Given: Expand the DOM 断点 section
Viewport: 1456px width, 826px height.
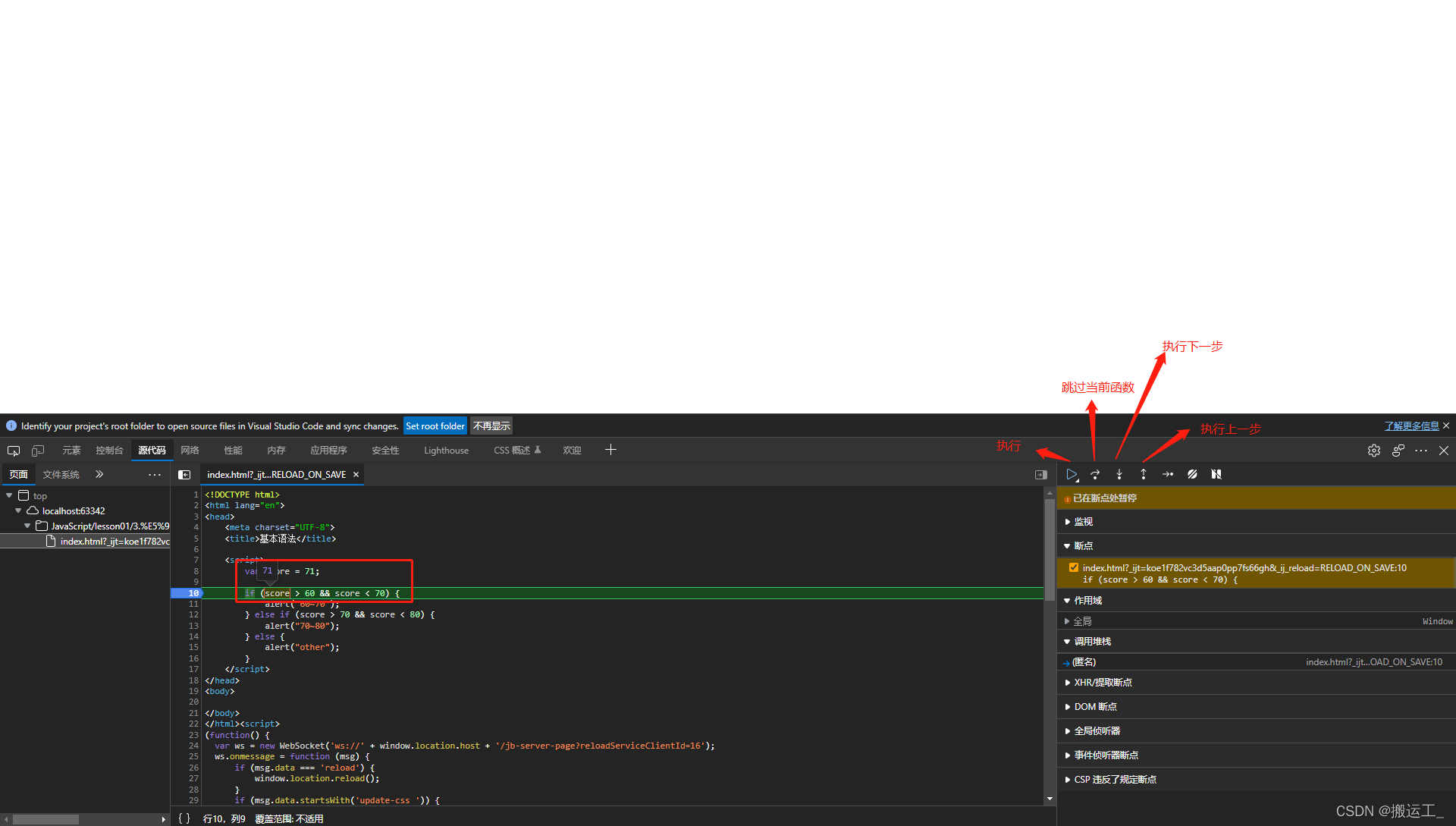Looking at the screenshot, I should pos(1095,707).
